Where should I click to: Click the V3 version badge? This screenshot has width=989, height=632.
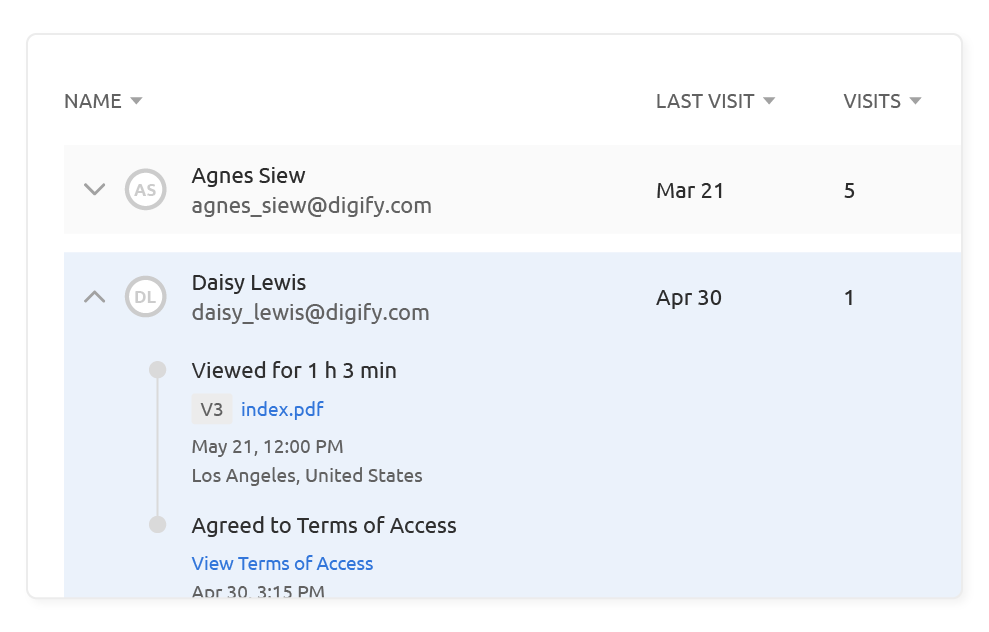(211, 409)
